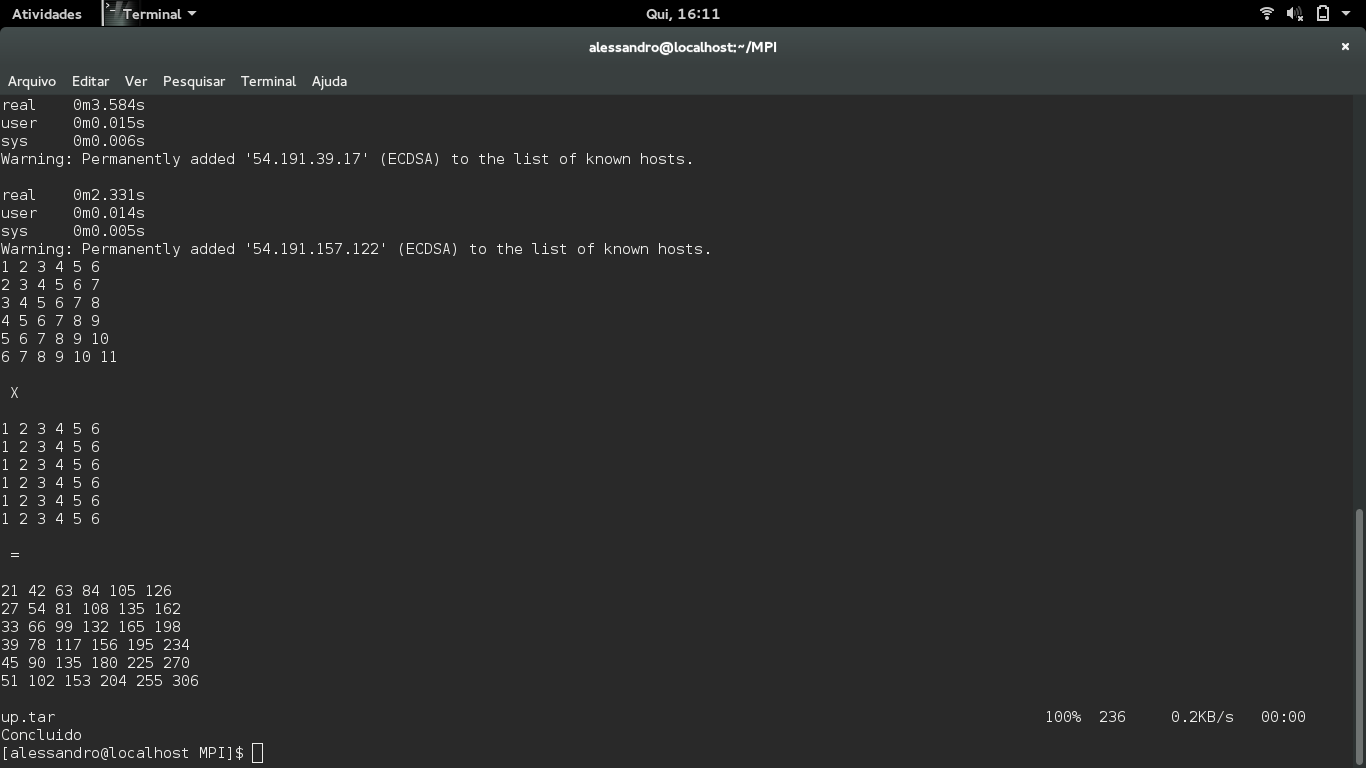1366x768 pixels.
Task: Click the window title alessandro@localhost:~/MPI
Action: 683,47
